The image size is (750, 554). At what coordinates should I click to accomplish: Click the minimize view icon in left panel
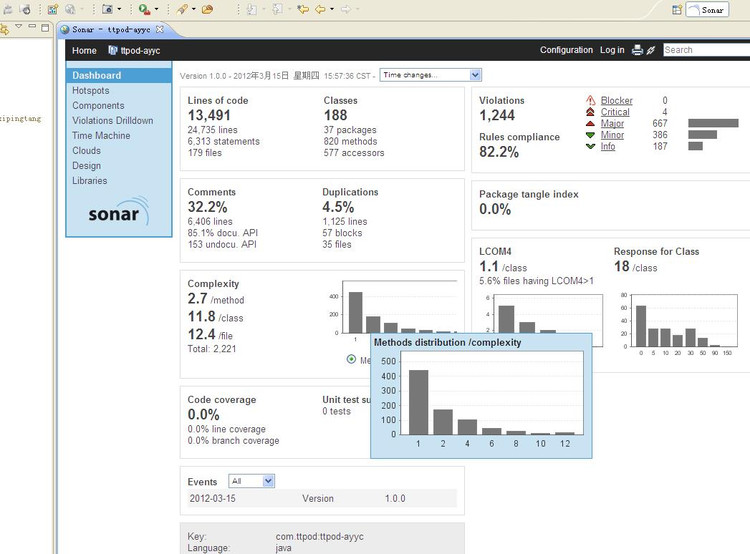(x=32, y=26)
